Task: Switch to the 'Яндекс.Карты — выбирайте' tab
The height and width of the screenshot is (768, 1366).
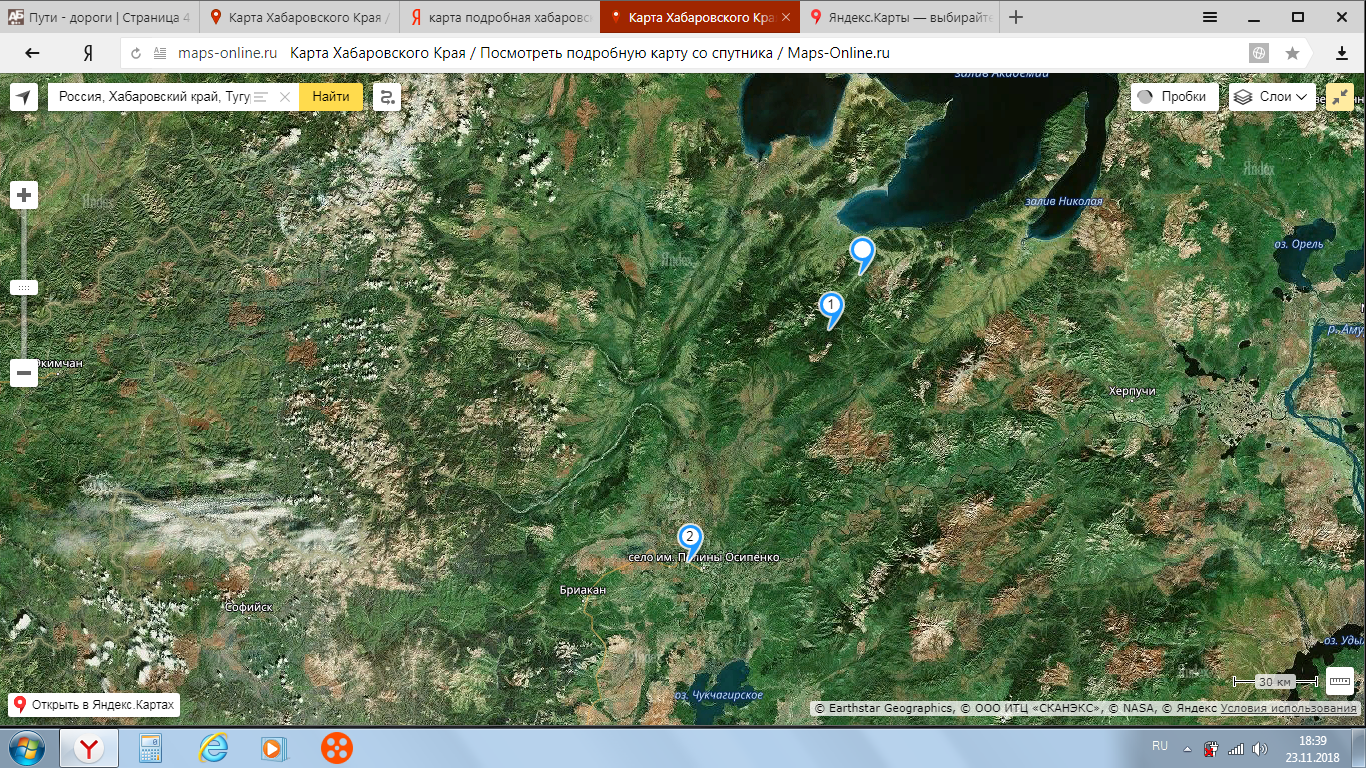Action: 899,17
